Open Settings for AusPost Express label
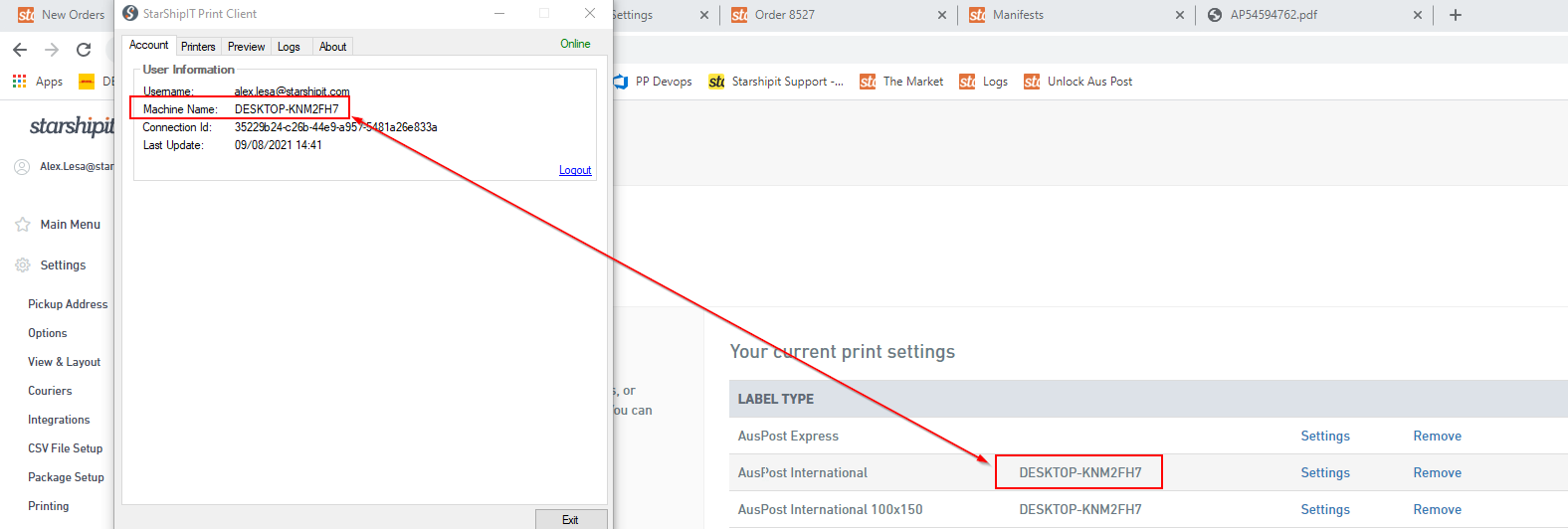Screen dimensions: 1568x529 click(1325, 437)
